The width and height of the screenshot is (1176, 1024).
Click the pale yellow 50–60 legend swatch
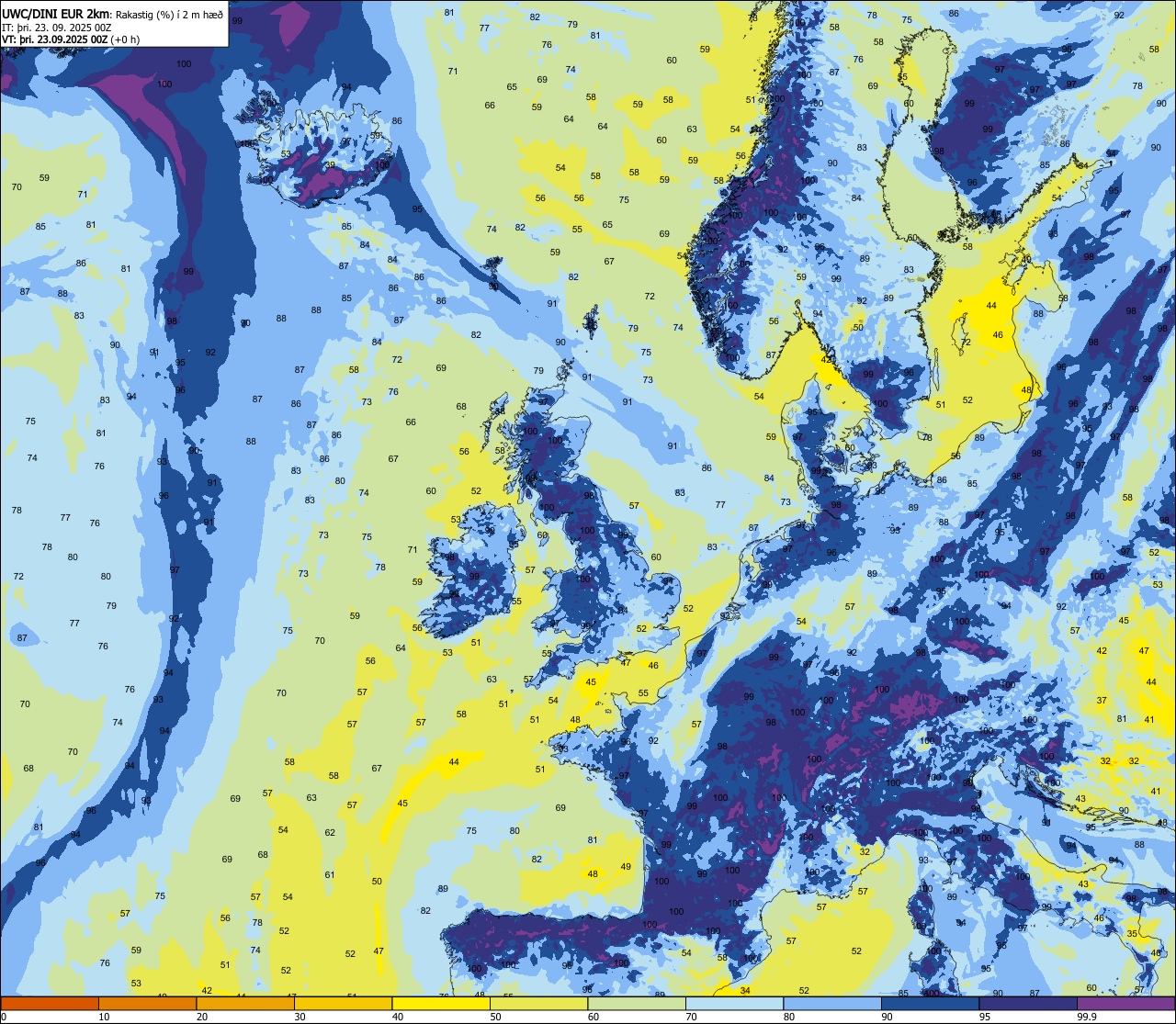[x=538, y=1003]
